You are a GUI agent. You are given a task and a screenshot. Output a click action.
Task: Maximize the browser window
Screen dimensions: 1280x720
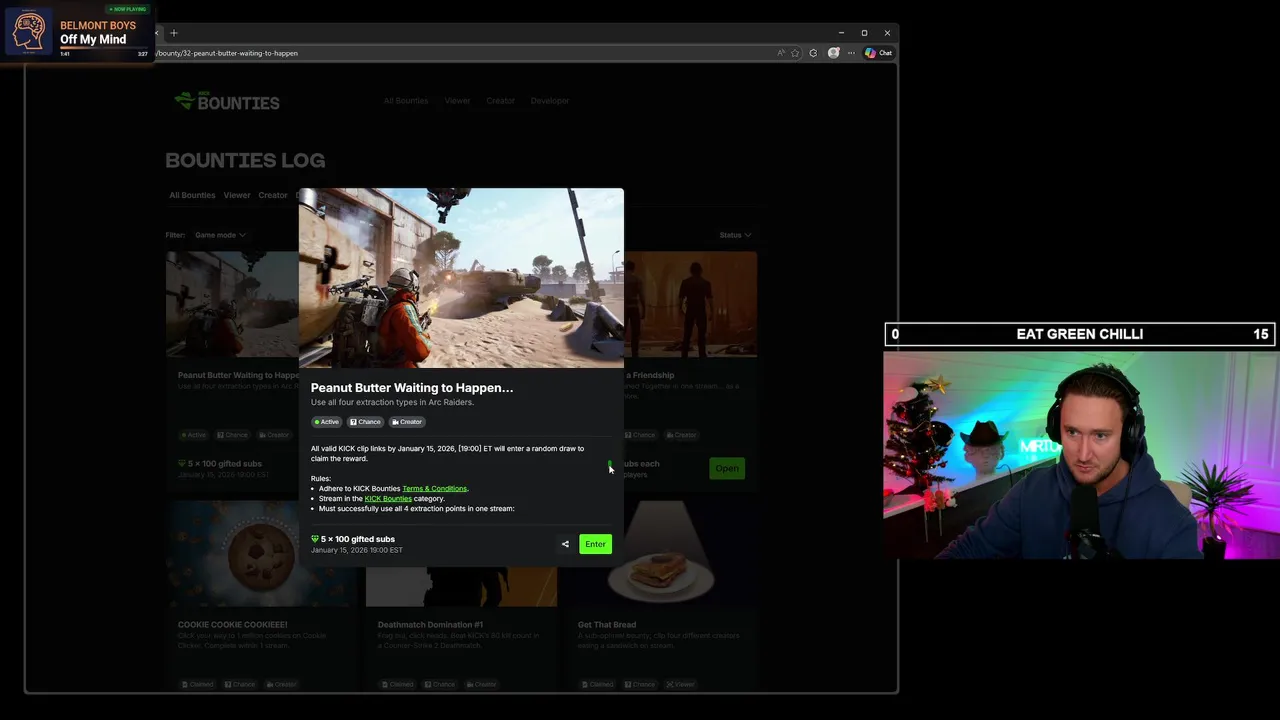(x=864, y=33)
